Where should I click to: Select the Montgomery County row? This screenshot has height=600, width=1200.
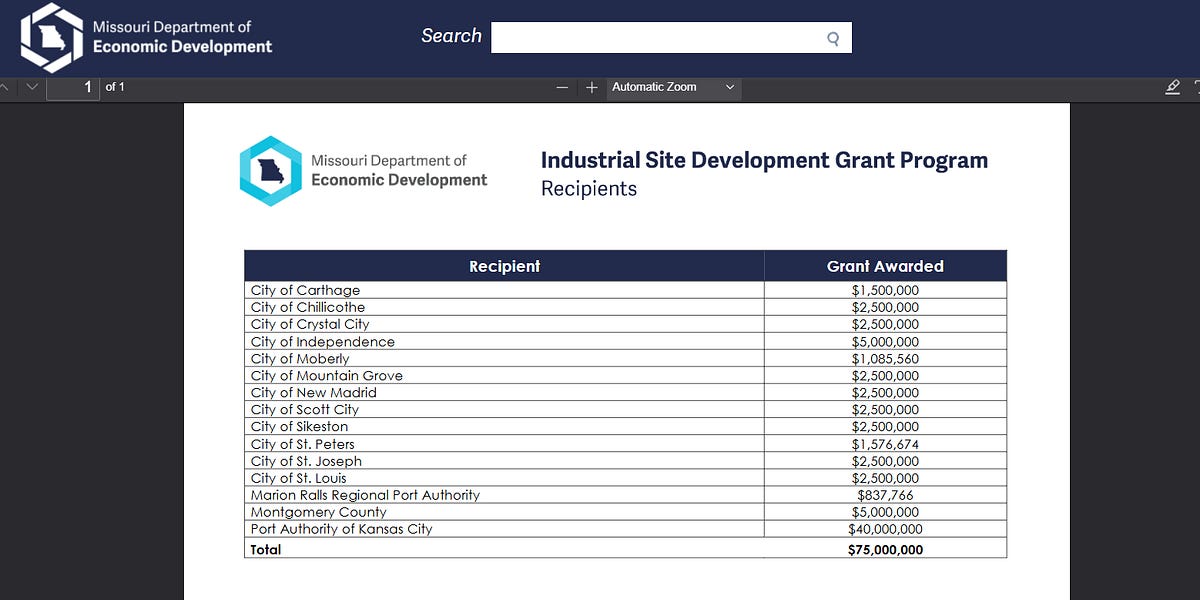625,512
